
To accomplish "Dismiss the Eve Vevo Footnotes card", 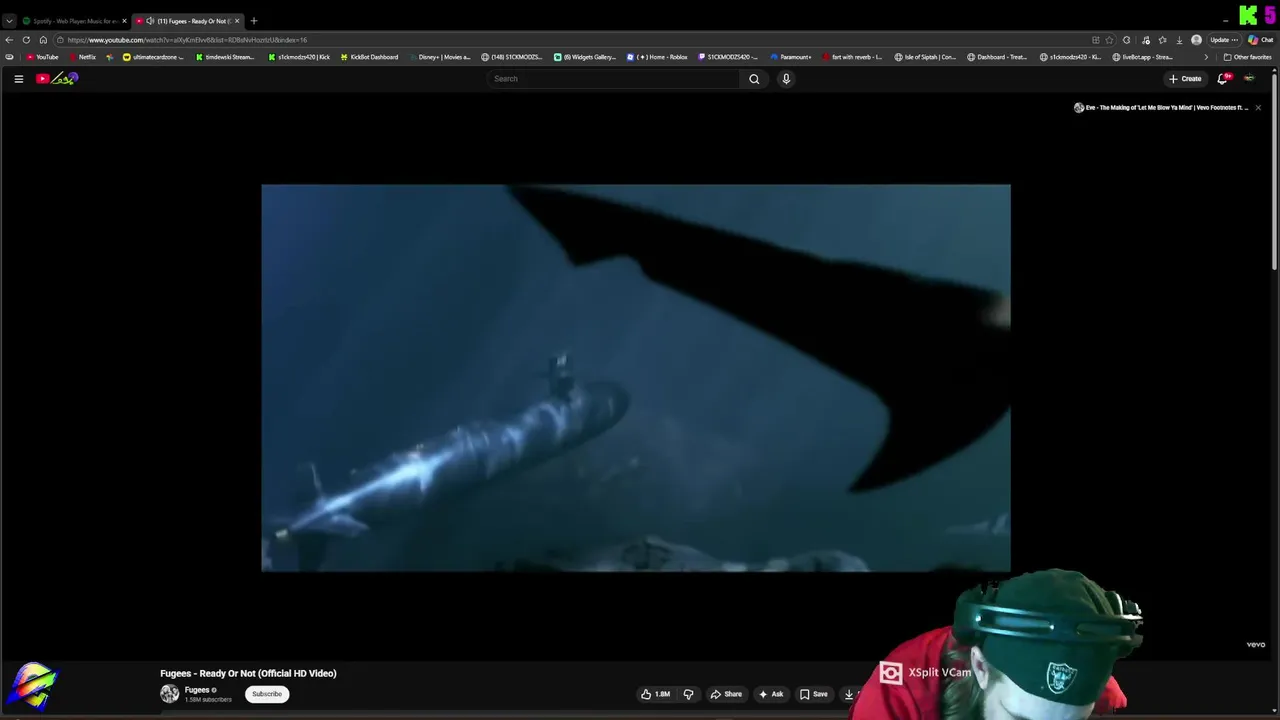I will pyautogui.click(x=1258, y=108).
